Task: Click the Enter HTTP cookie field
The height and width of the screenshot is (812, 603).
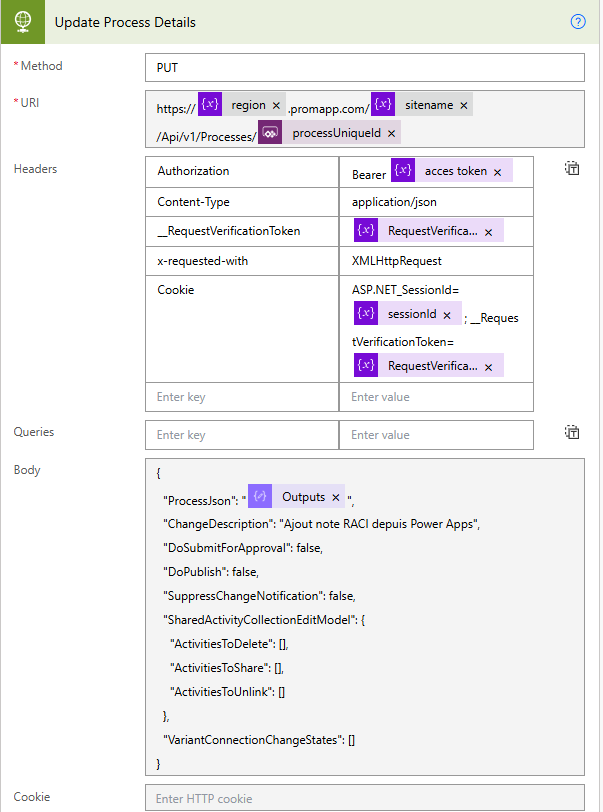Action: click(364, 798)
